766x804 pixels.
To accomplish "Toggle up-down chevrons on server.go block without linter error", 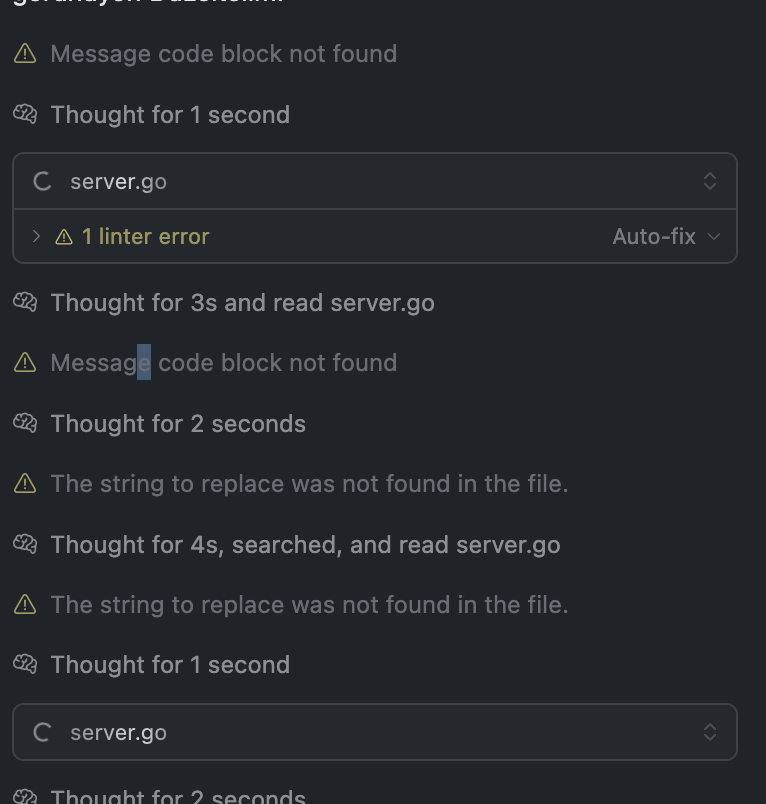I will [x=710, y=733].
